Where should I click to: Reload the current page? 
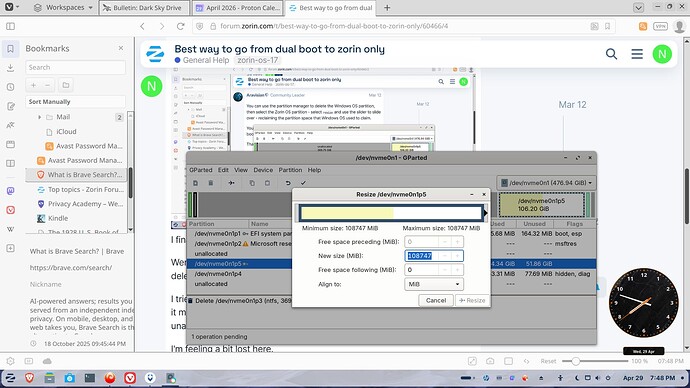click(180, 26)
